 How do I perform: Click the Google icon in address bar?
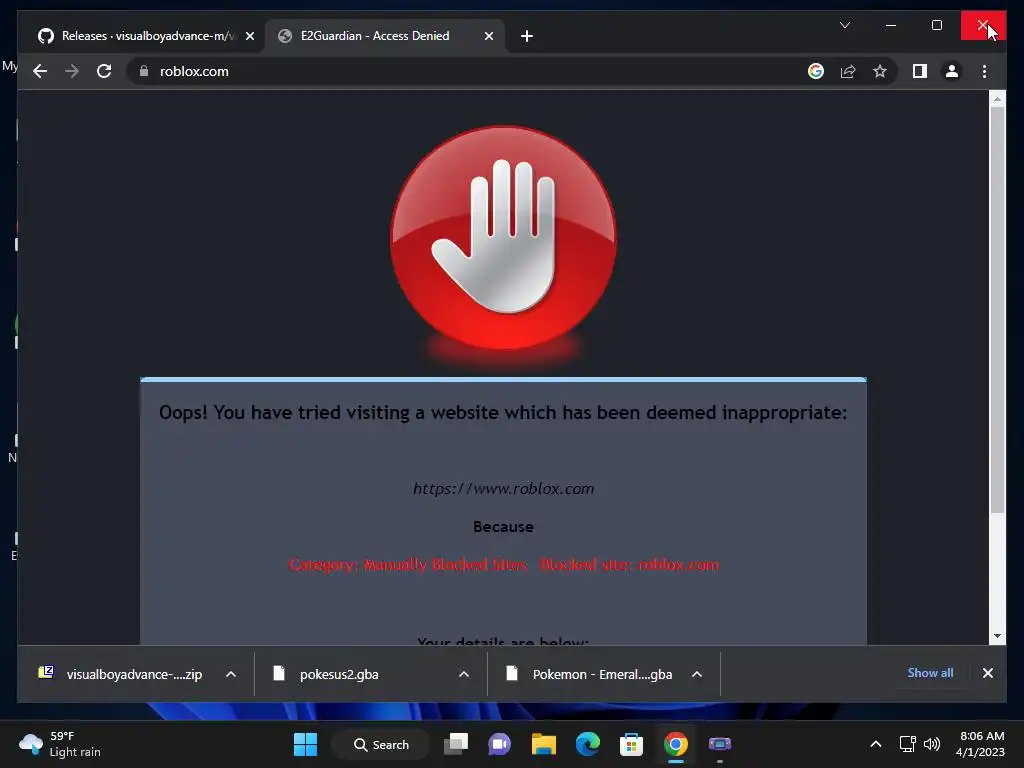coord(816,71)
